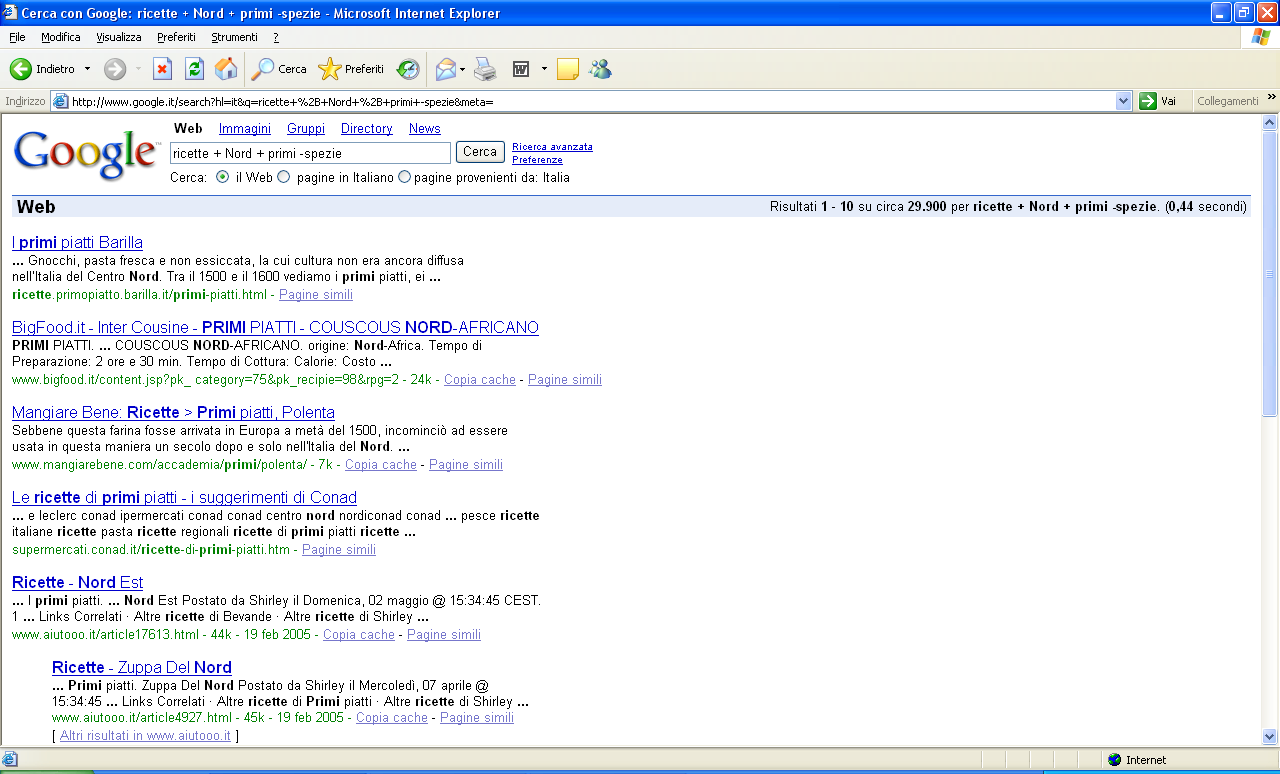Click in the address bar URL field

[590, 101]
